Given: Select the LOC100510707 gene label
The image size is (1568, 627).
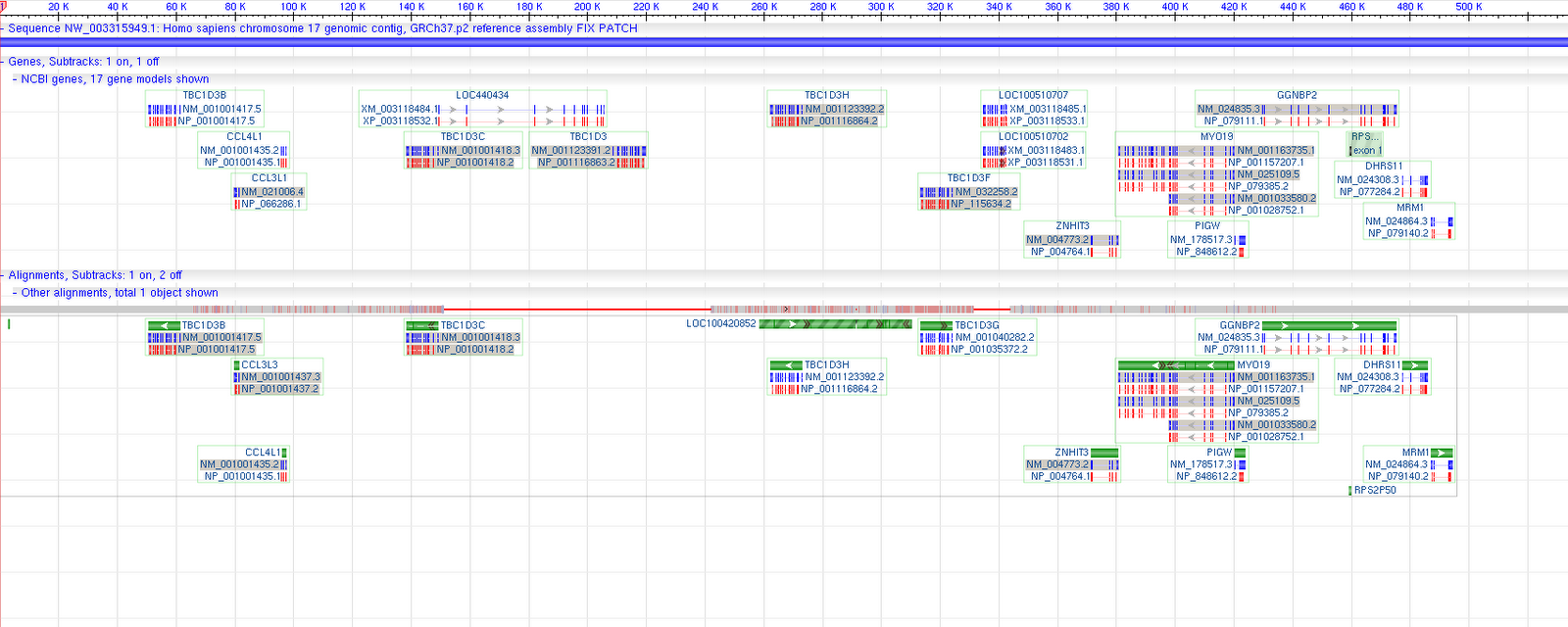Looking at the screenshot, I should pyautogui.click(x=1033, y=95).
